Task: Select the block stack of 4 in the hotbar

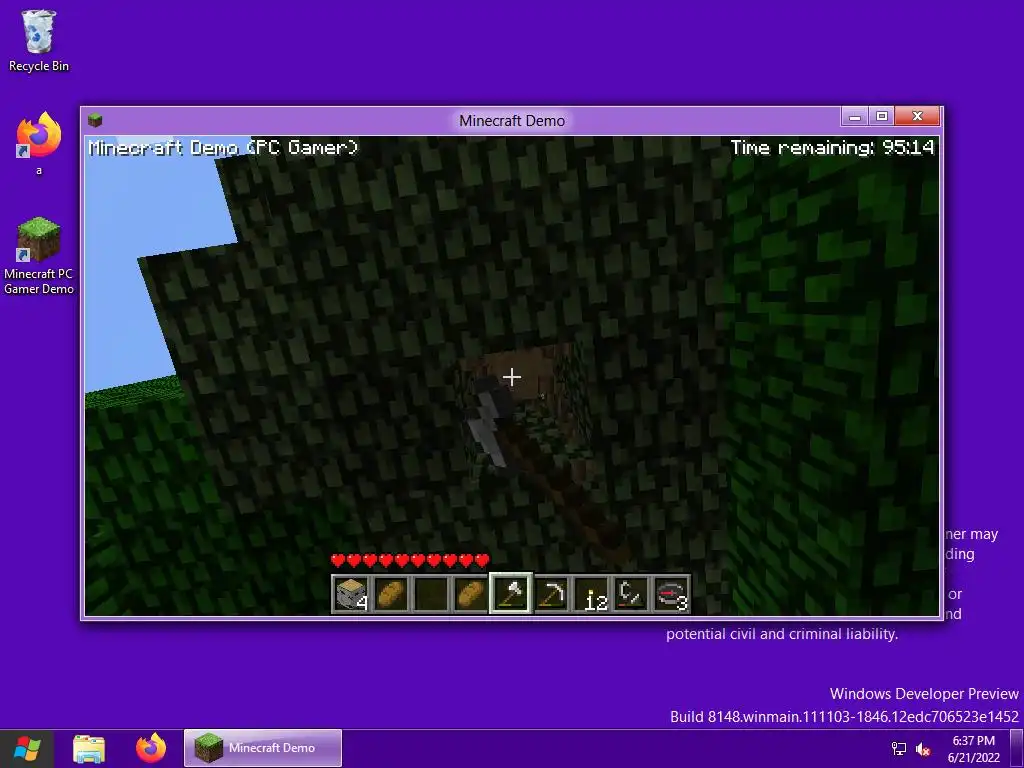Action: click(x=351, y=594)
